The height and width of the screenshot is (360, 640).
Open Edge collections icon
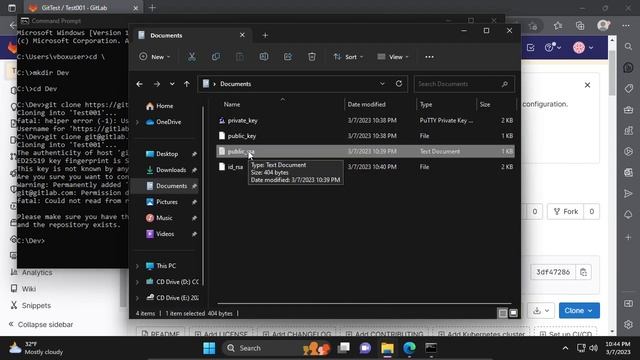pos(580,26)
